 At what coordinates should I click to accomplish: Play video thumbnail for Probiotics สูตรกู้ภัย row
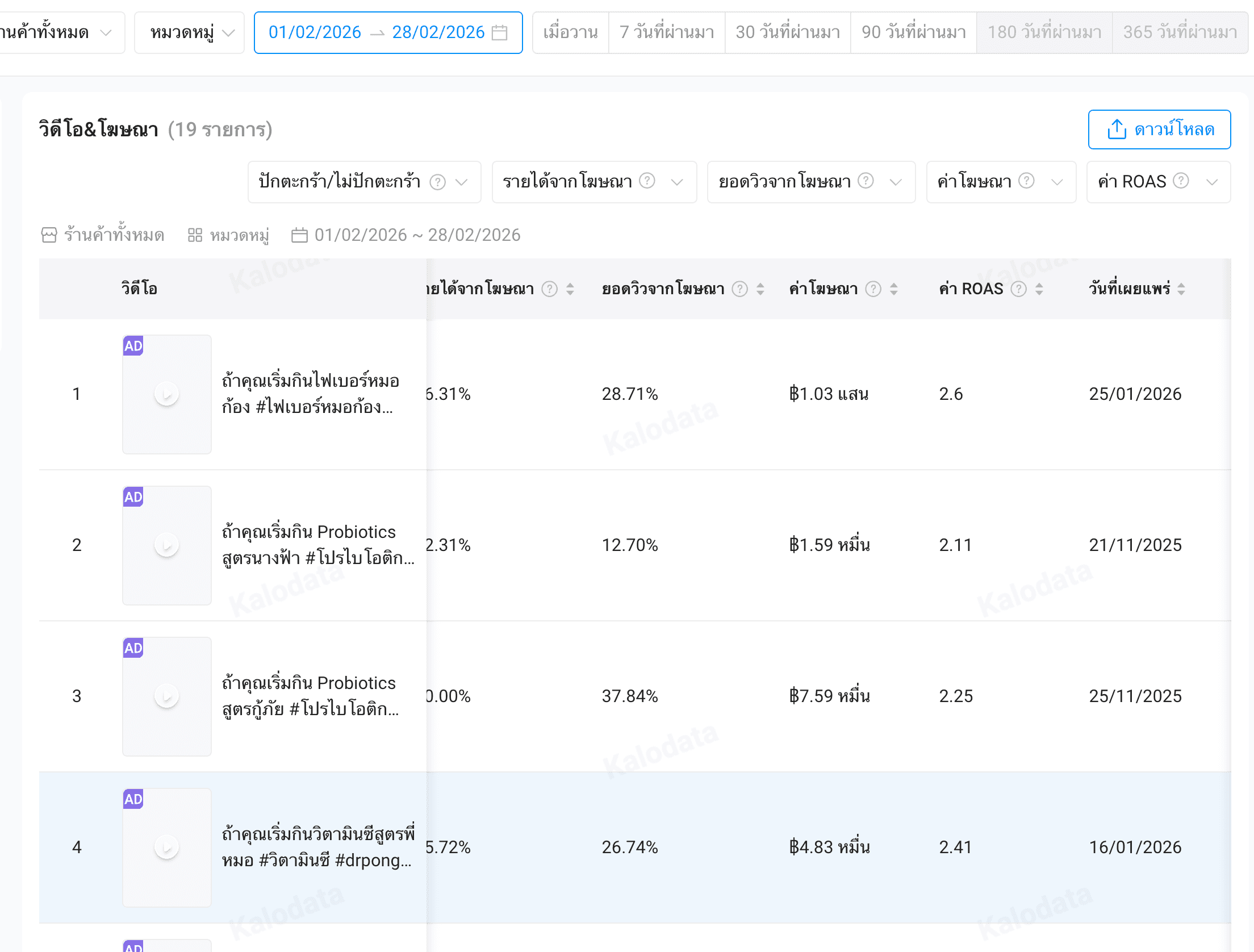(x=167, y=696)
